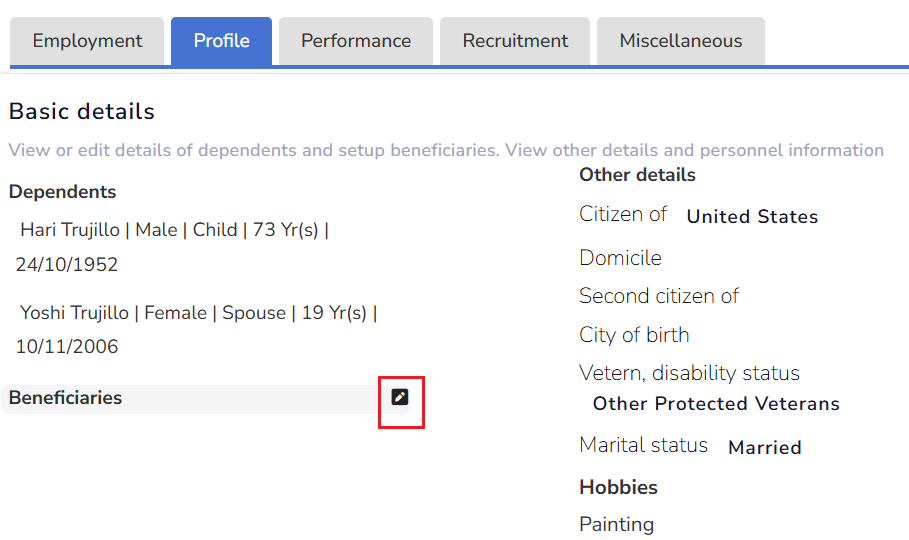The width and height of the screenshot is (909, 540).
Task: Click the Second citizen of field
Action: (659, 296)
